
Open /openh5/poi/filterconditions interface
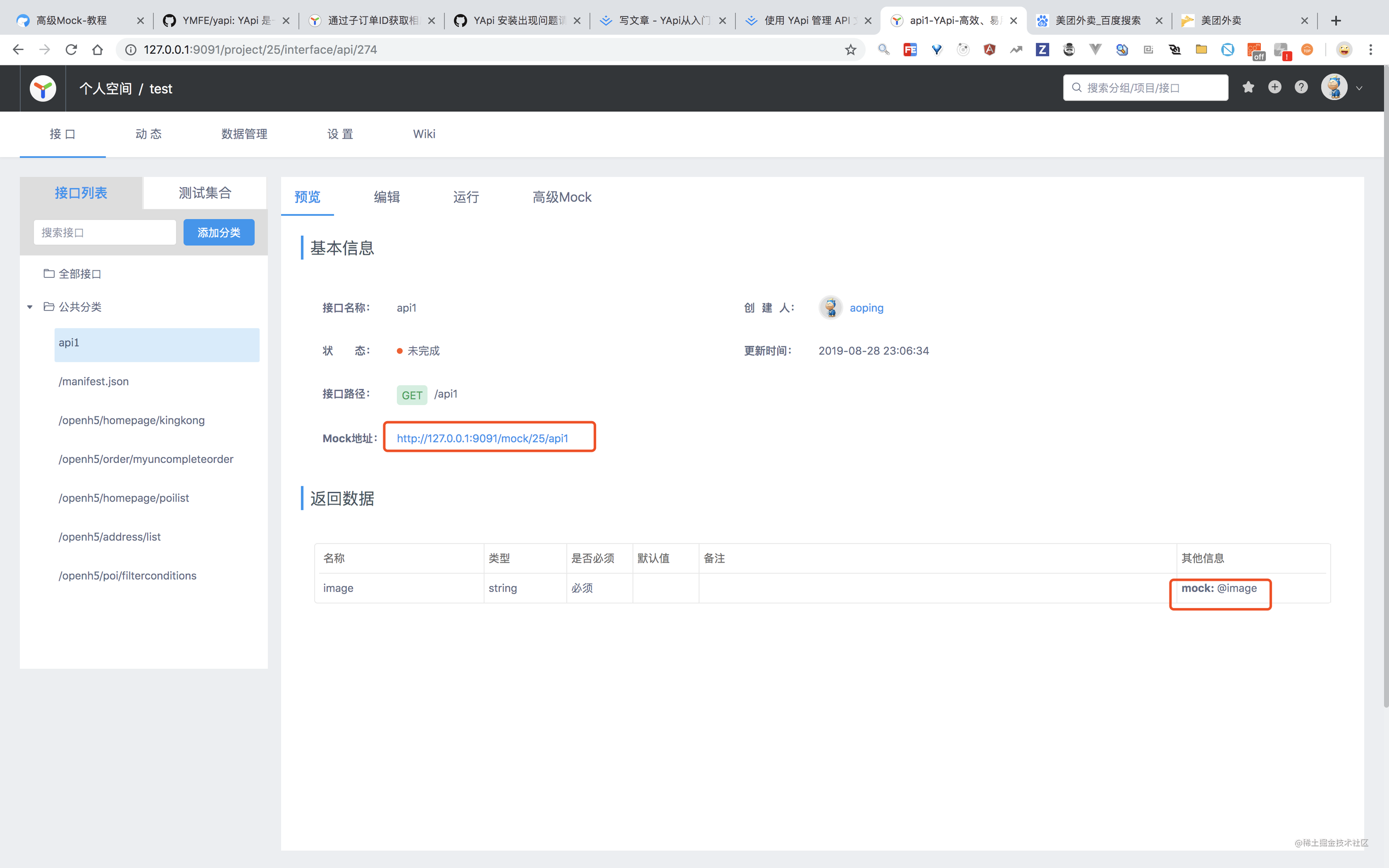click(127, 576)
